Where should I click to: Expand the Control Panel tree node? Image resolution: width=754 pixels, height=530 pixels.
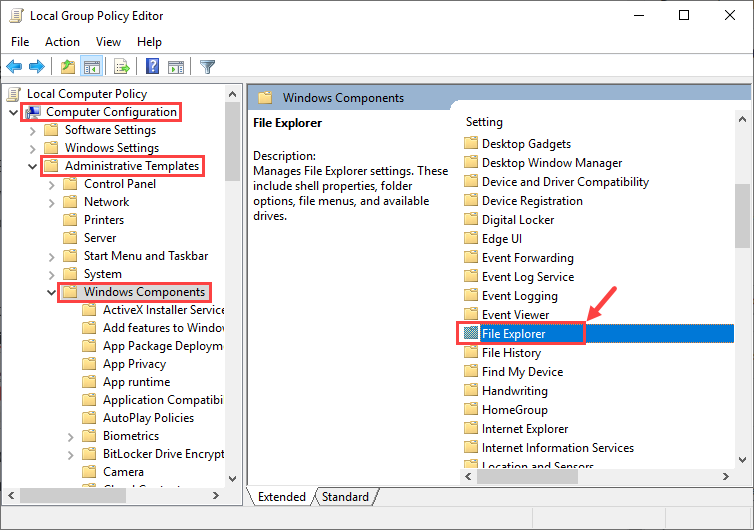coord(52,184)
